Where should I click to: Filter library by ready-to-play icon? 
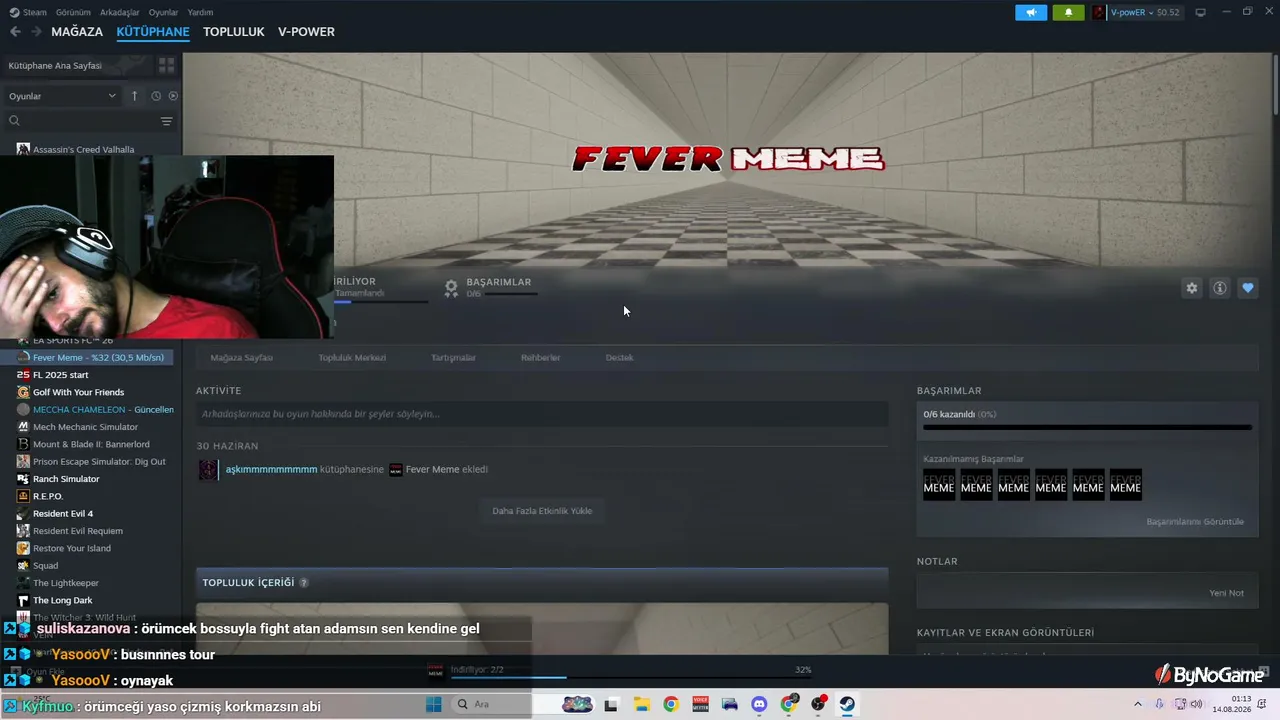(x=173, y=96)
